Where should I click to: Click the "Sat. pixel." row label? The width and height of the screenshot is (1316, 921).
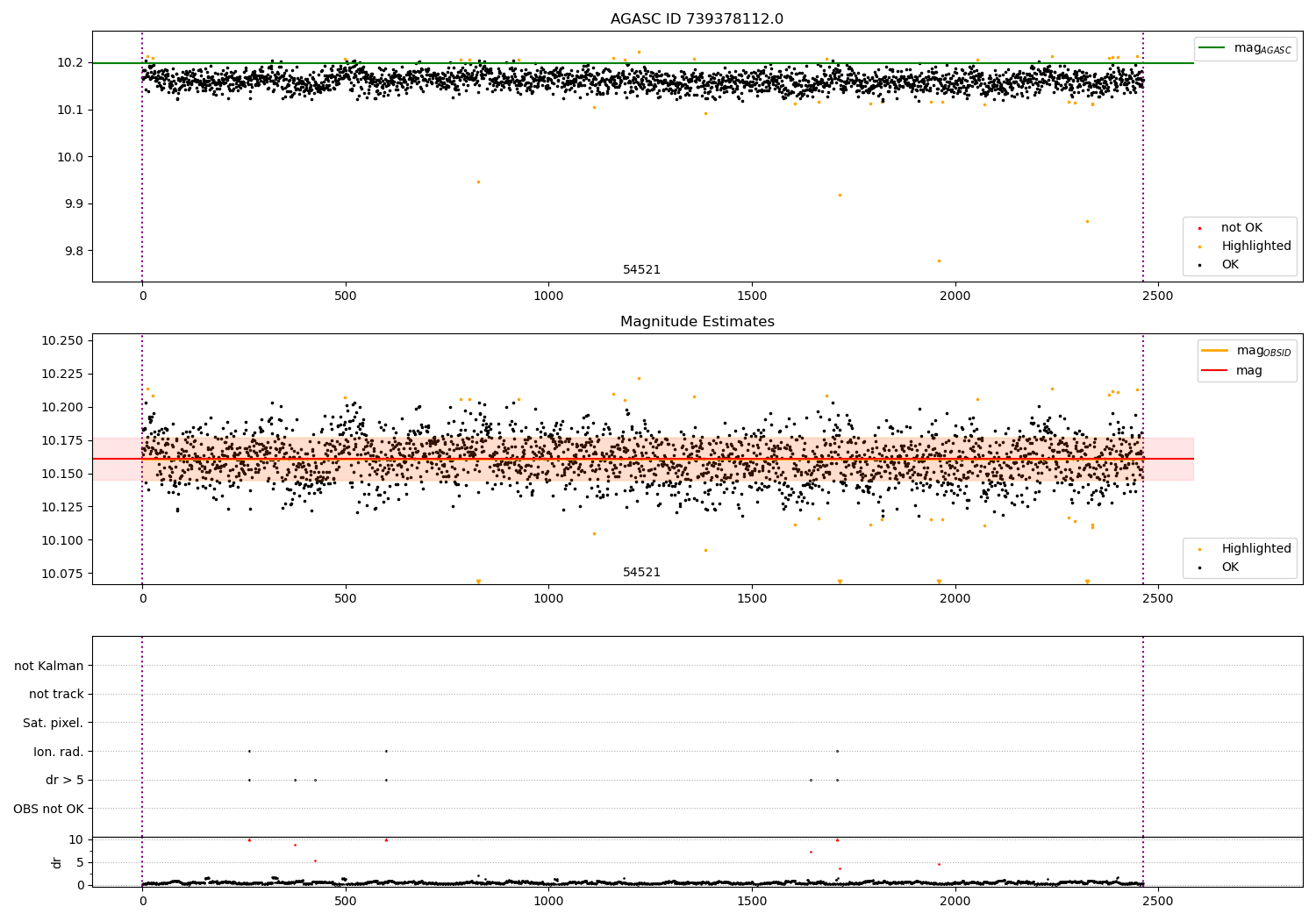pyautogui.click(x=54, y=724)
